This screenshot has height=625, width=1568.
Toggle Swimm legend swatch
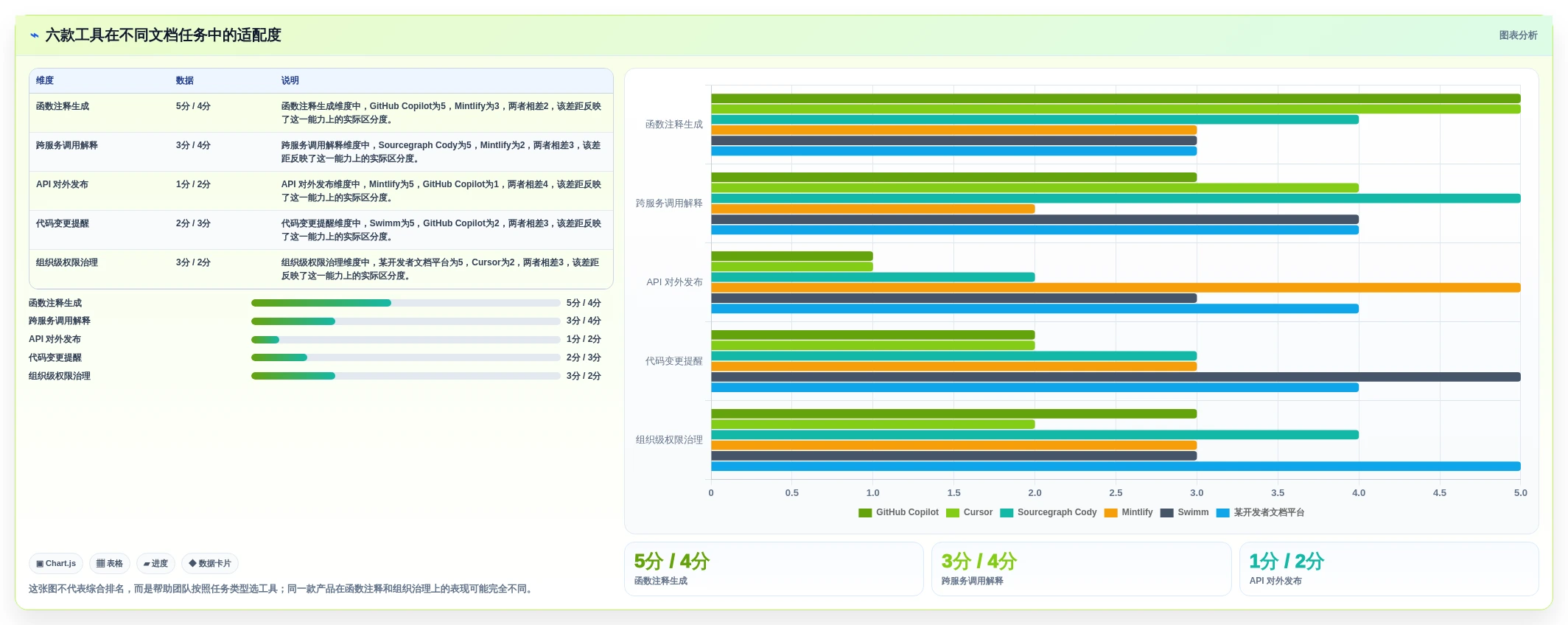click(1166, 513)
